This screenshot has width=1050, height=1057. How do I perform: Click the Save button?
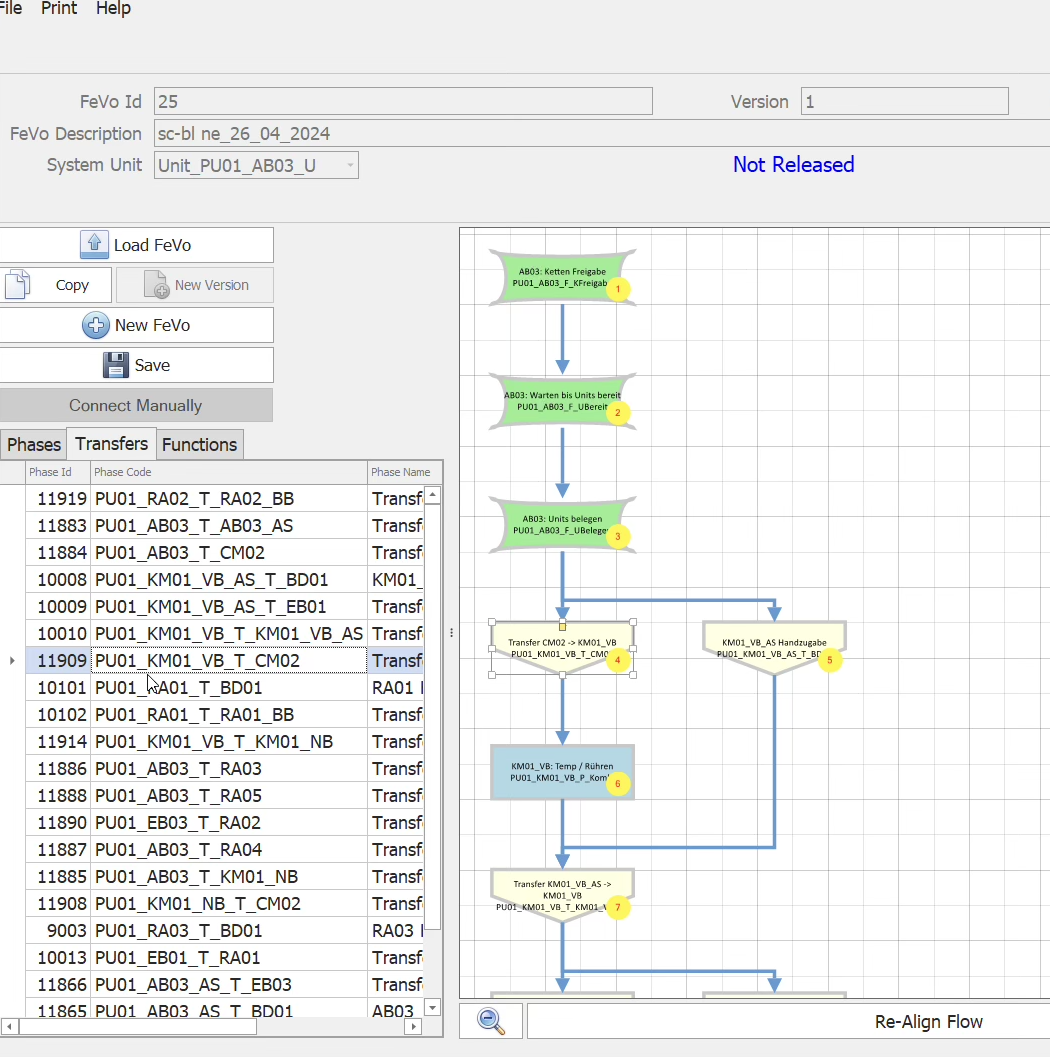point(136,365)
